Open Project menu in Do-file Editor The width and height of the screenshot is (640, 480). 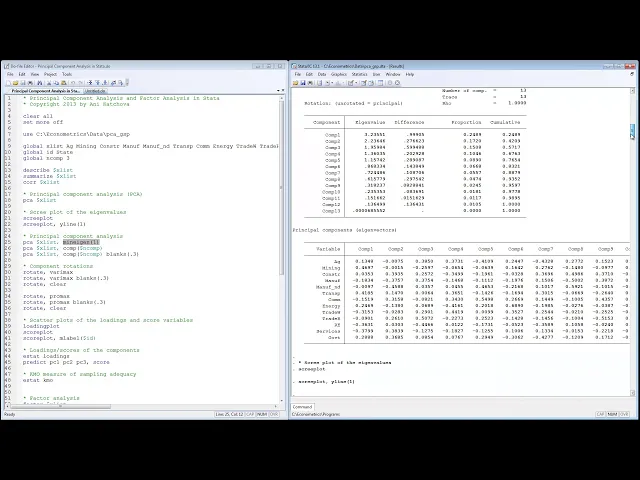pos(50,74)
